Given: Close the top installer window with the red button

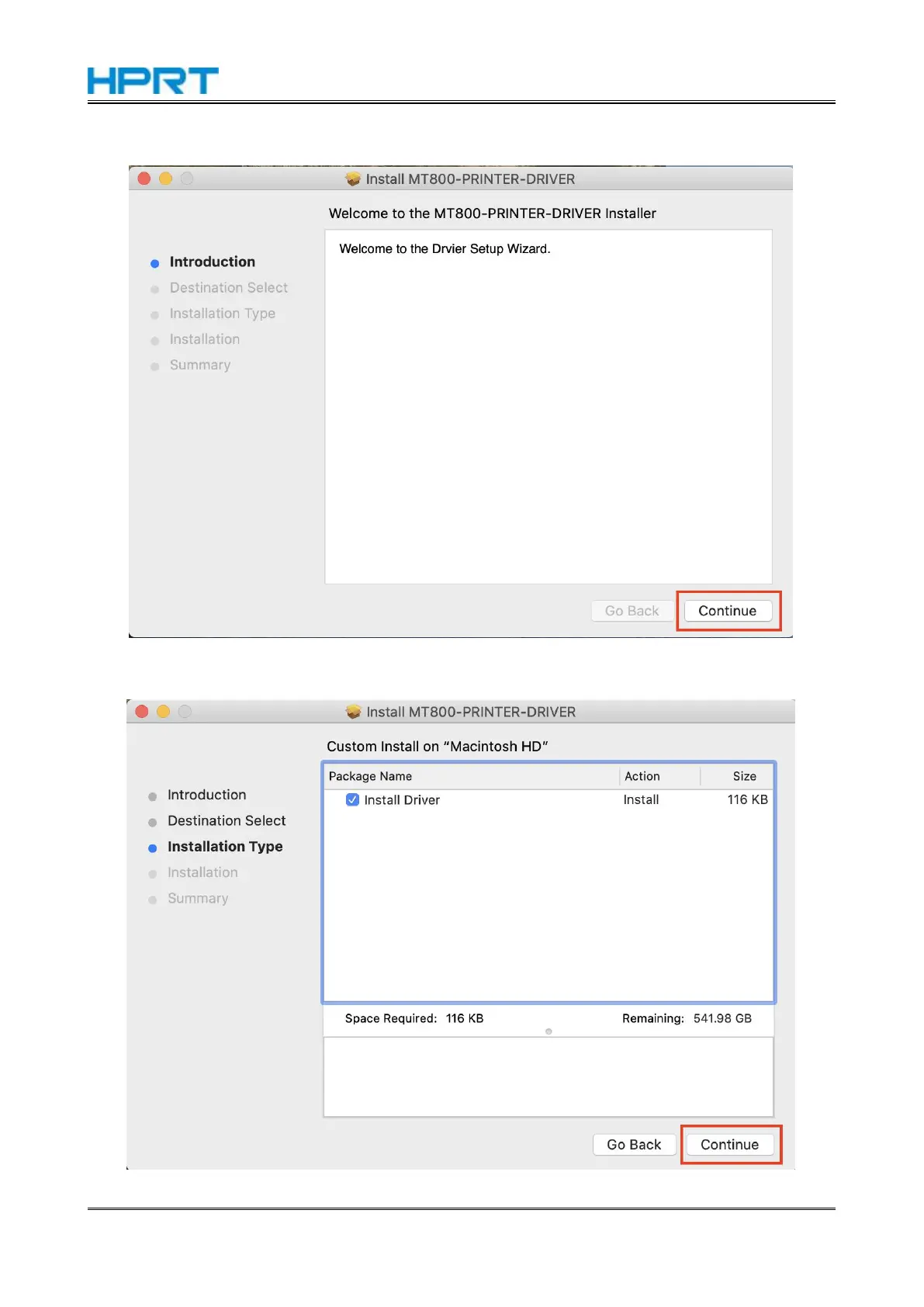Looking at the screenshot, I should tap(144, 179).
